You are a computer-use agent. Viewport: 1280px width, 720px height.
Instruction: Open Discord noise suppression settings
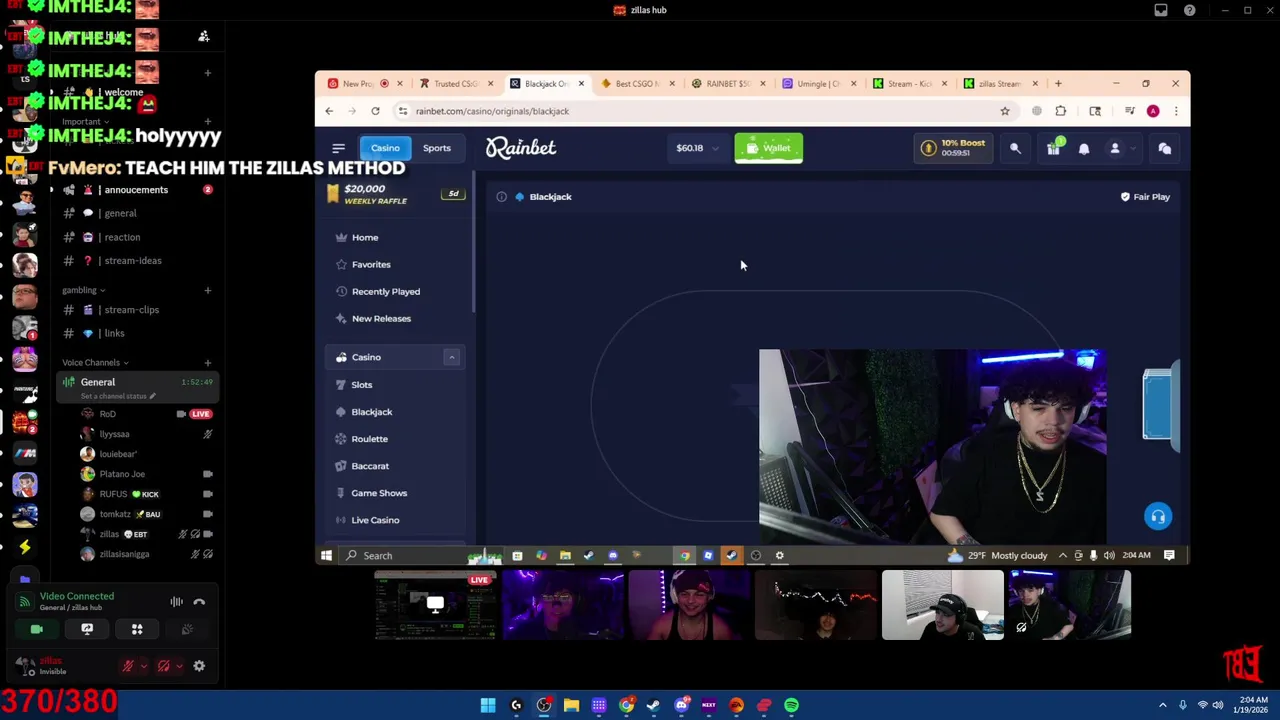point(176,602)
